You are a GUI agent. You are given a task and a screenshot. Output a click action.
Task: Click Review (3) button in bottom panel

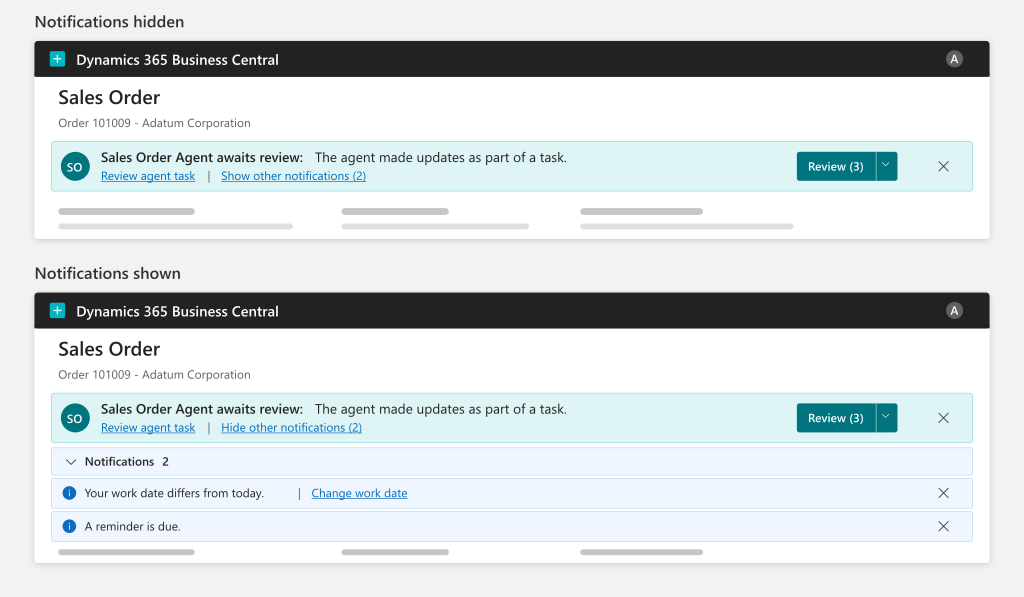[x=836, y=418]
